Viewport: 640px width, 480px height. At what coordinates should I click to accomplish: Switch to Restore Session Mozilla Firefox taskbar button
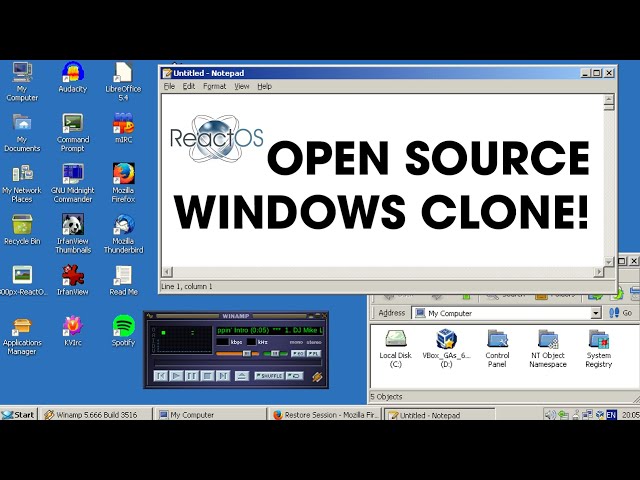325,415
